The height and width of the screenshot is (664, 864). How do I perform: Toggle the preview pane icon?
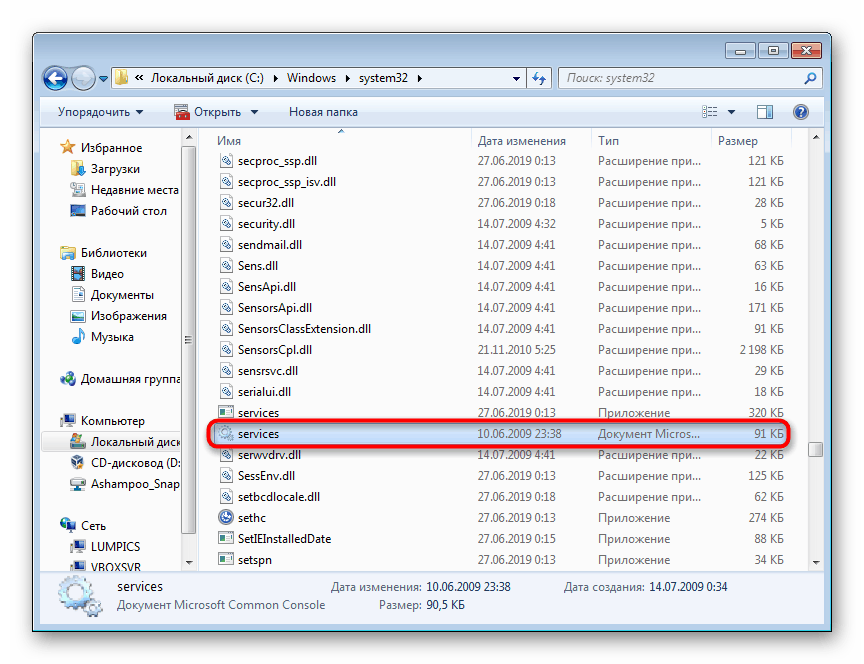point(765,112)
